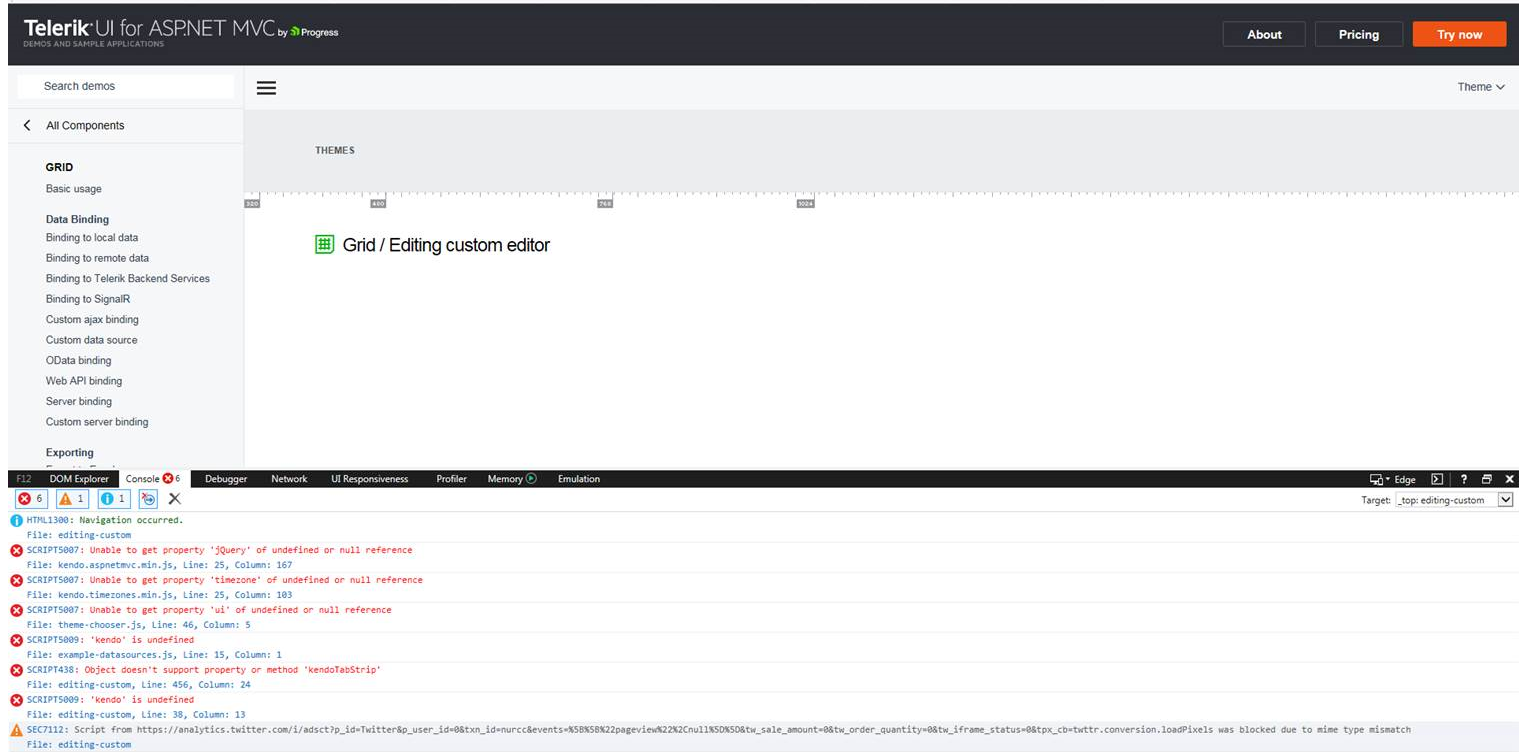Clear the console with the X icon

[x=174, y=499]
